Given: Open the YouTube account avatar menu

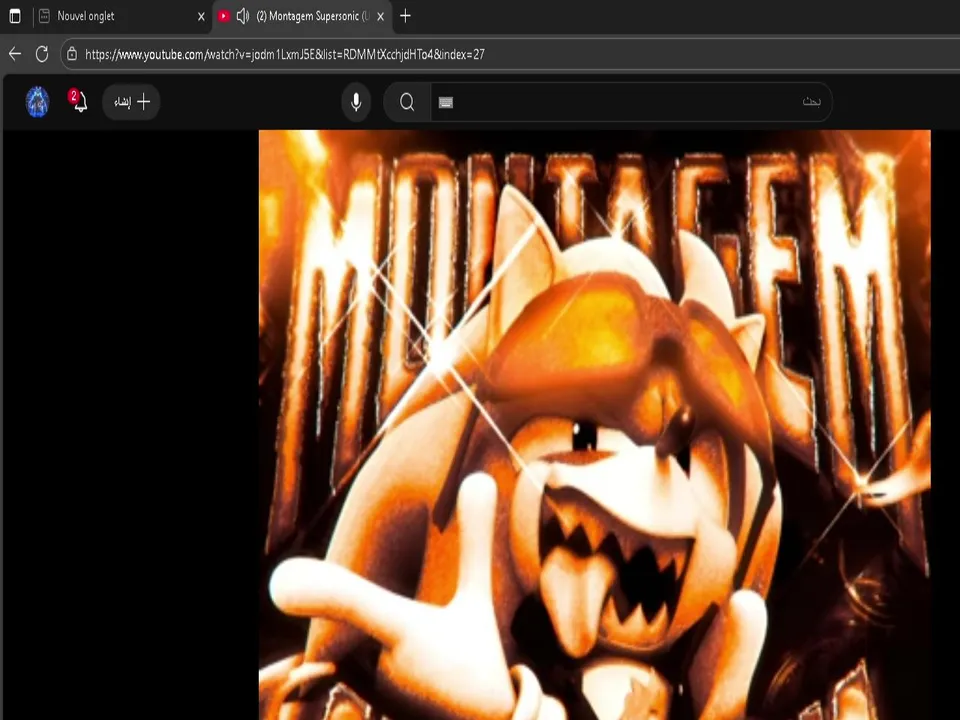Looking at the screenshot, I should point(37,102).
